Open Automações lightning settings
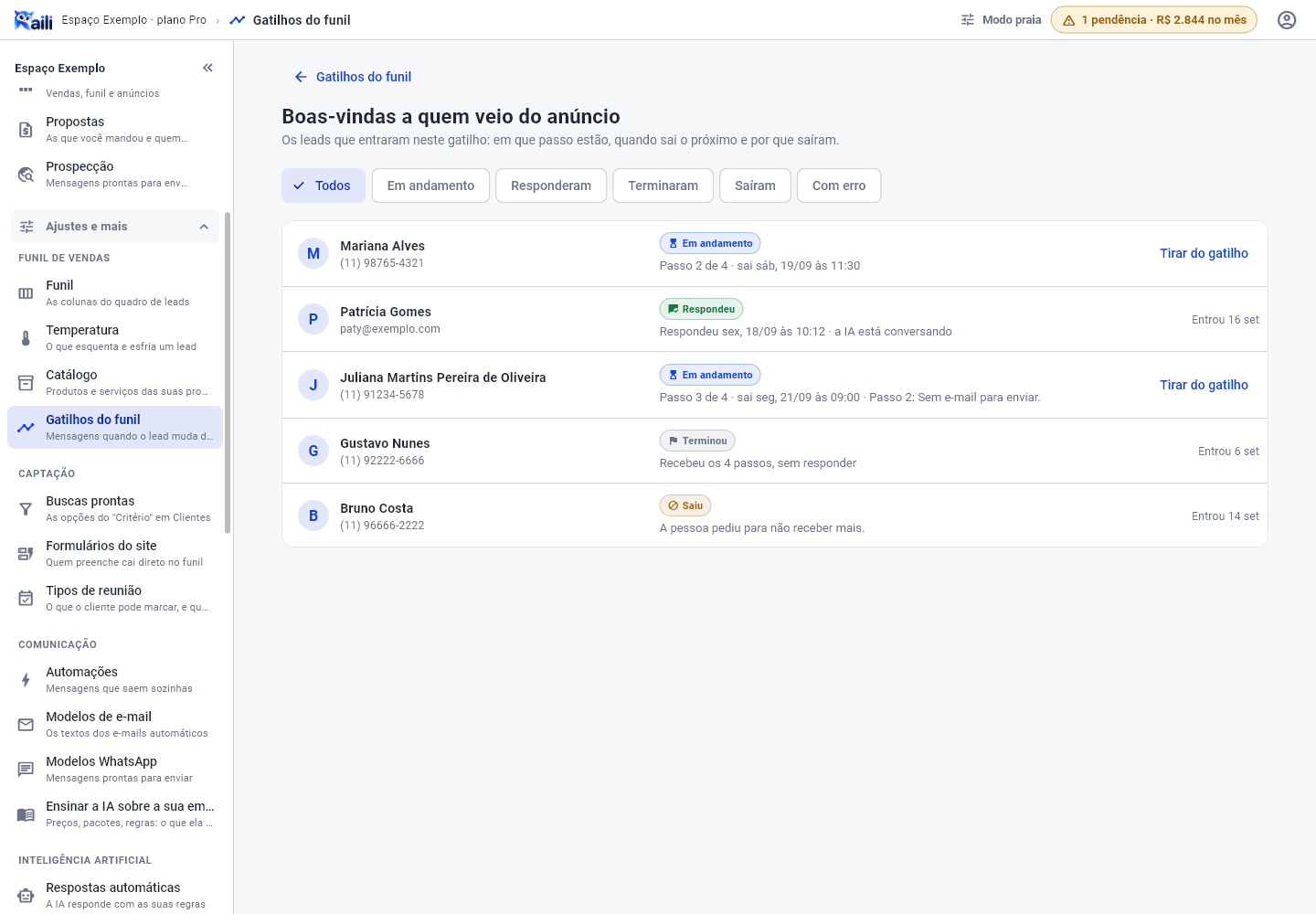Viewport: 1316px width, 914px height. 115,679
